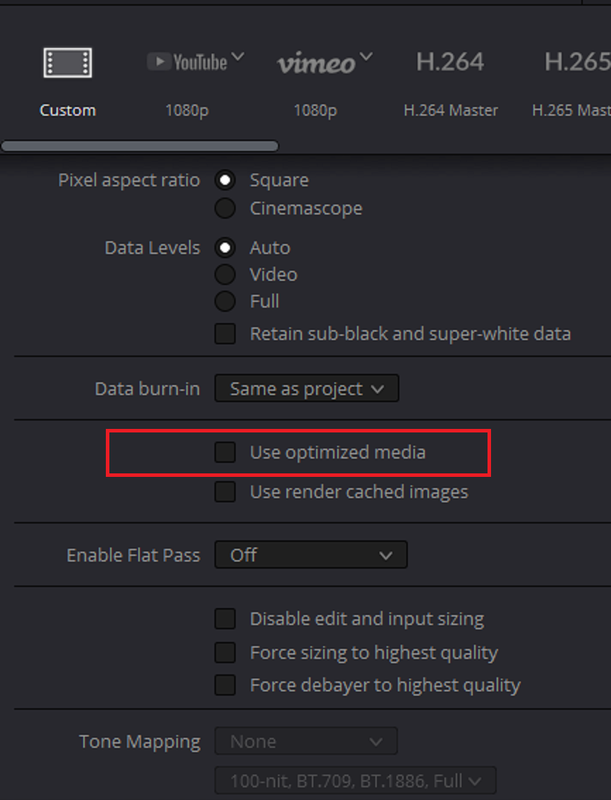611x800 pixels.
Task: Set Data Levels to Full
Action: [225, 301]
